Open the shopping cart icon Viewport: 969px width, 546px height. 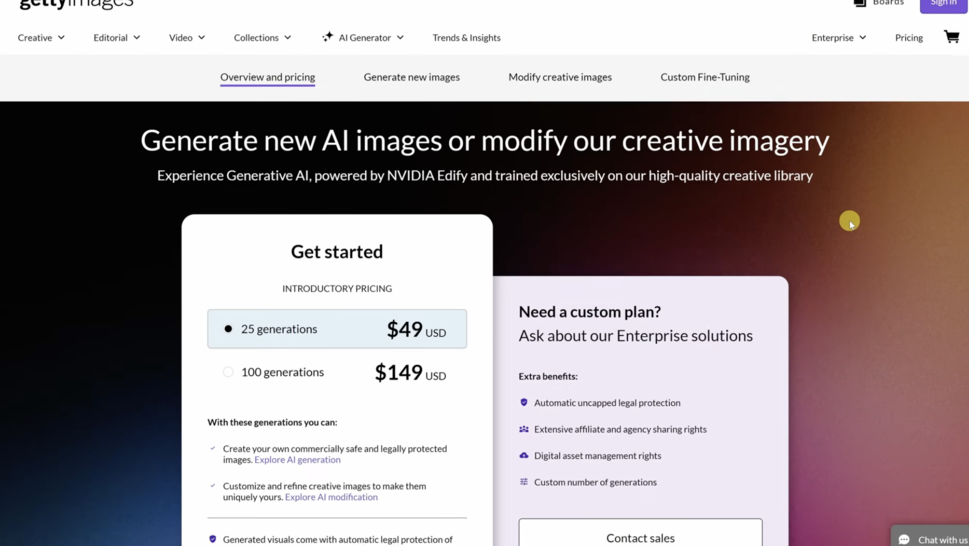[951, 37]
